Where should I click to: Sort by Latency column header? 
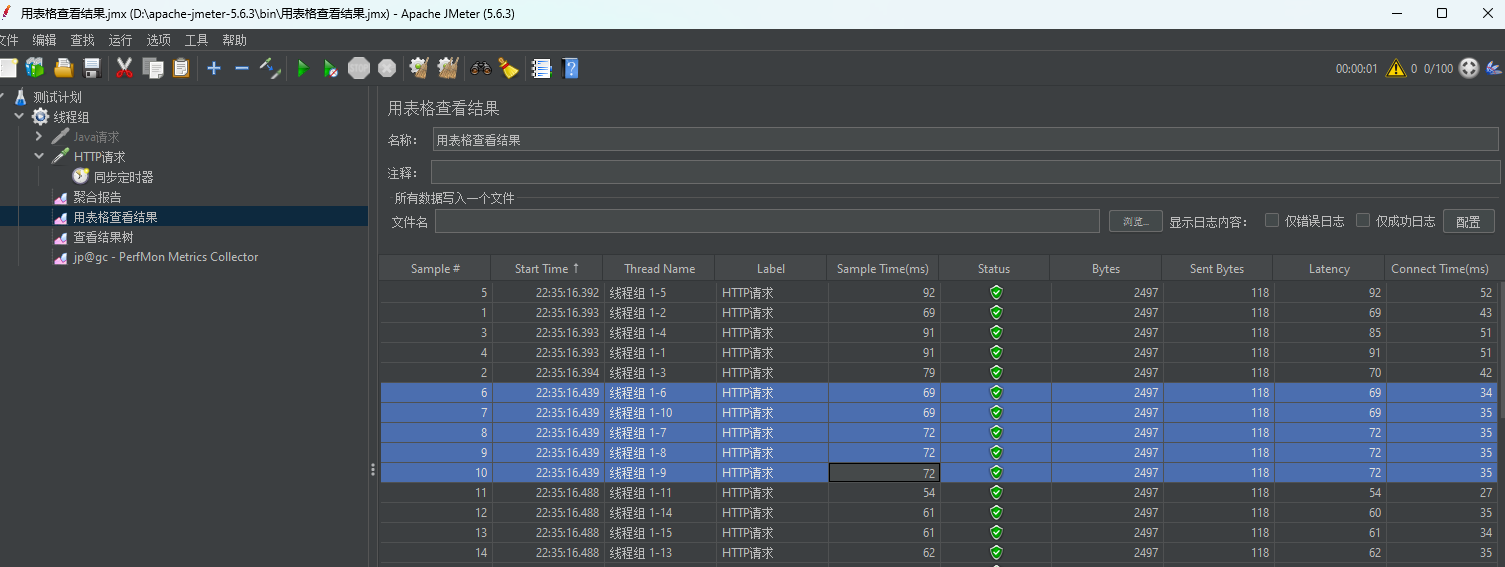point(1329,268)
